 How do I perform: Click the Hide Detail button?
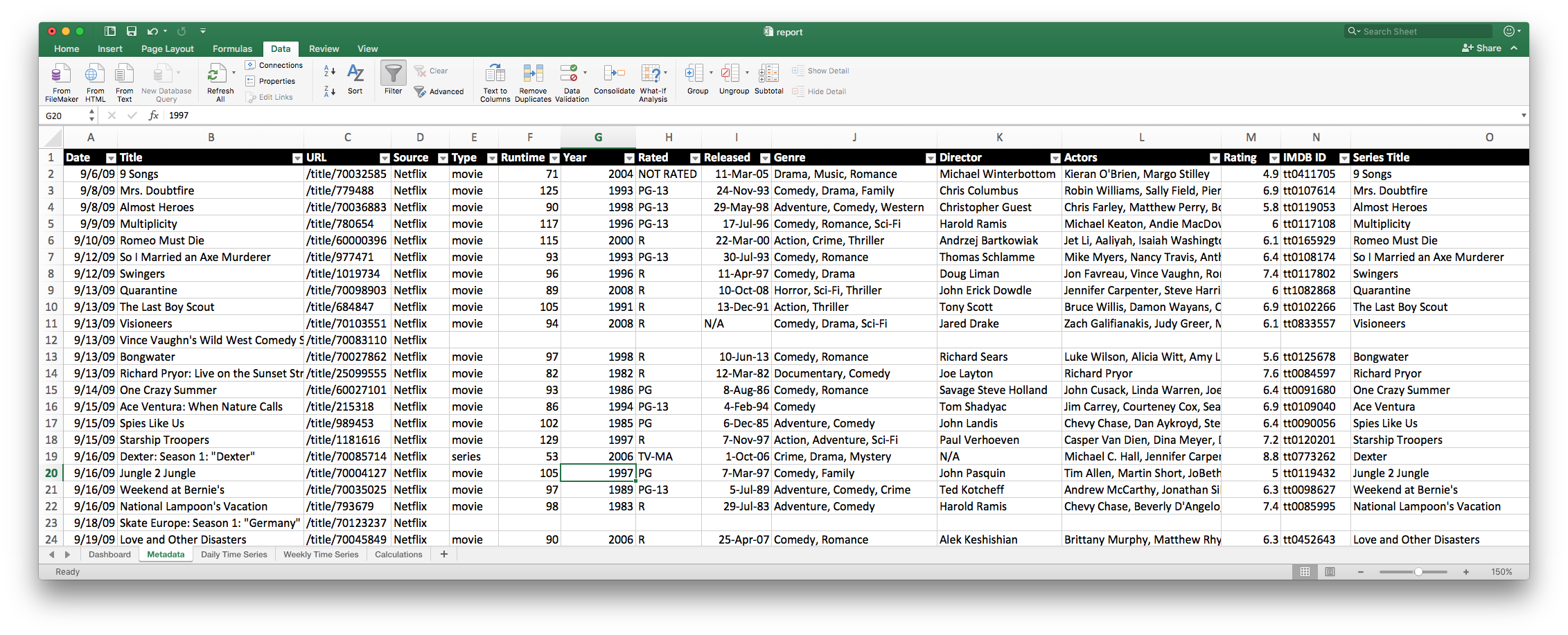coord(819,91)
